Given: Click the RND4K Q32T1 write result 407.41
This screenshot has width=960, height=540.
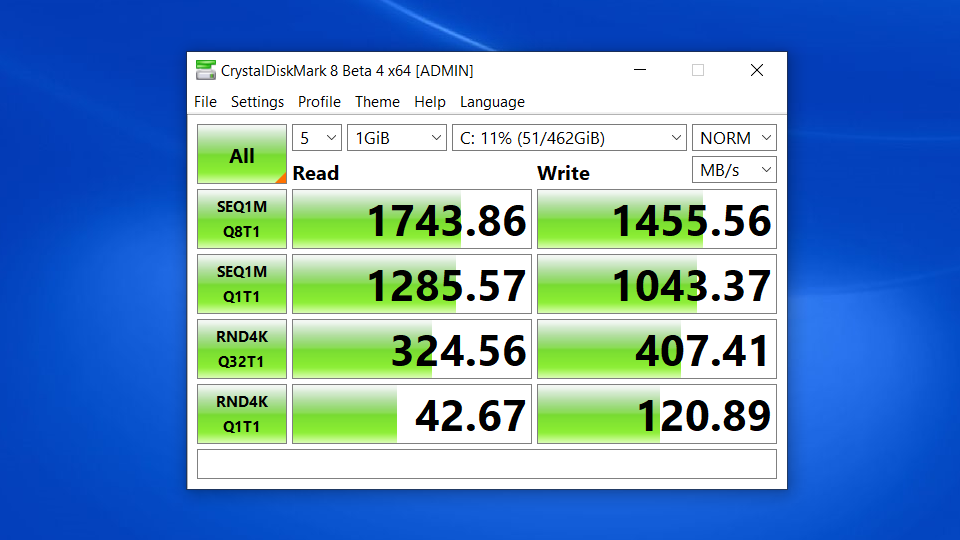Looking at the screenshot, I should pos(657,349).
